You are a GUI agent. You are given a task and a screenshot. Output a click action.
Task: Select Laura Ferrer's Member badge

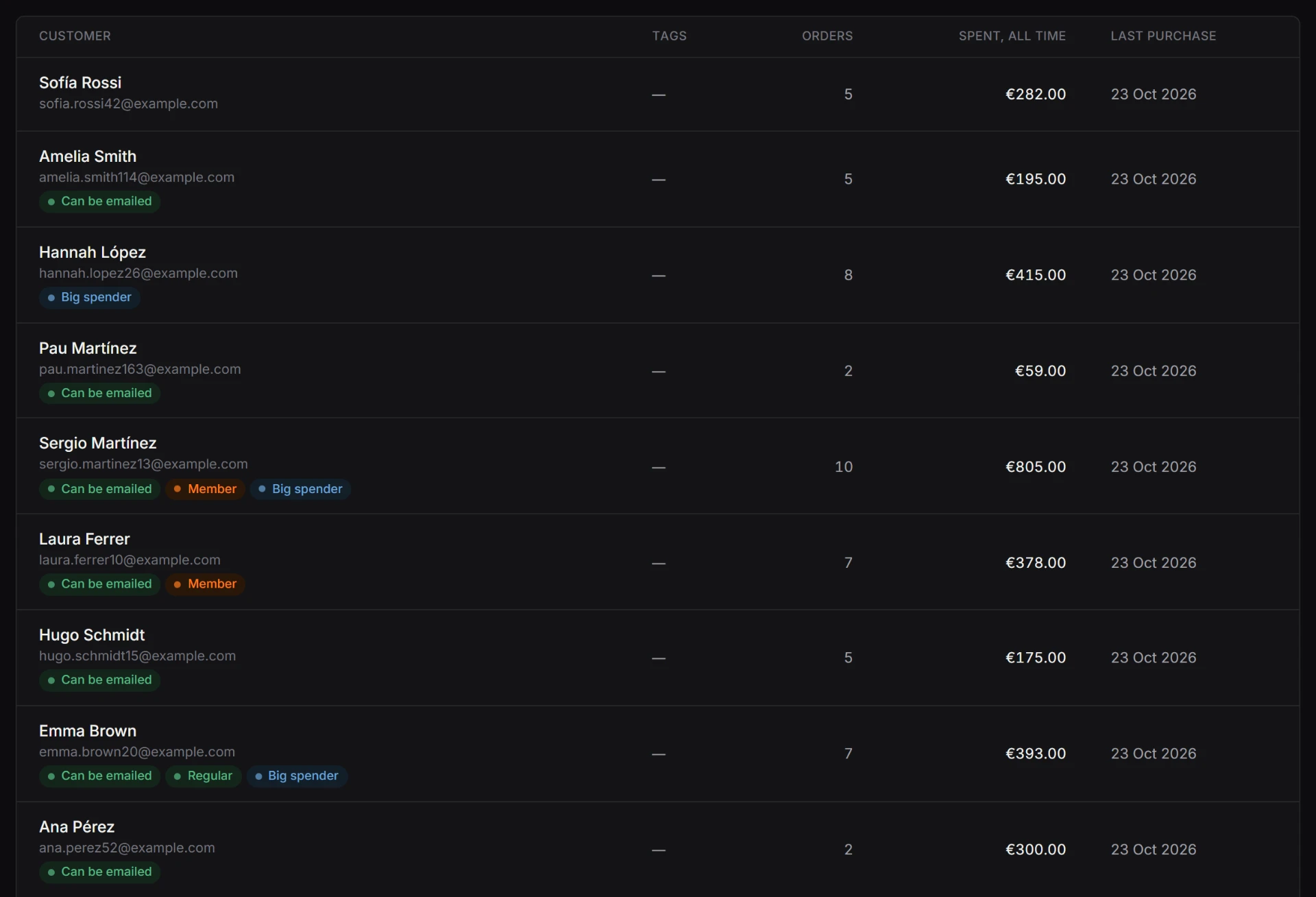click(205, 584)
